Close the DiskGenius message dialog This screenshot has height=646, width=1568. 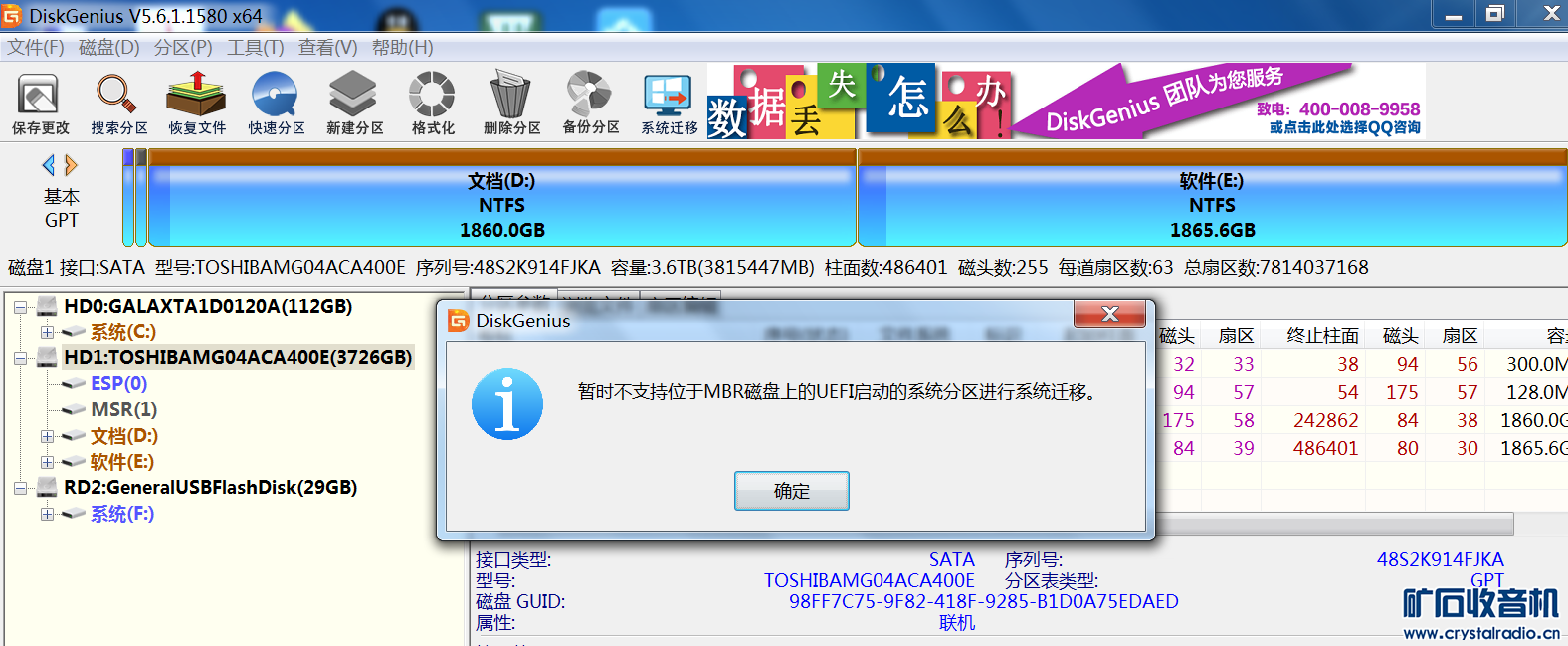coord(1109,314)
